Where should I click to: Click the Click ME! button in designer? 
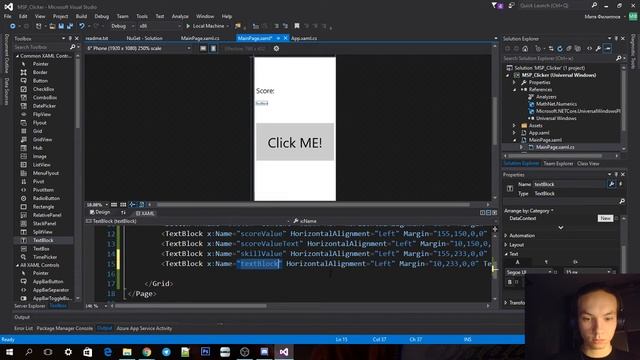tap(295, 142)
